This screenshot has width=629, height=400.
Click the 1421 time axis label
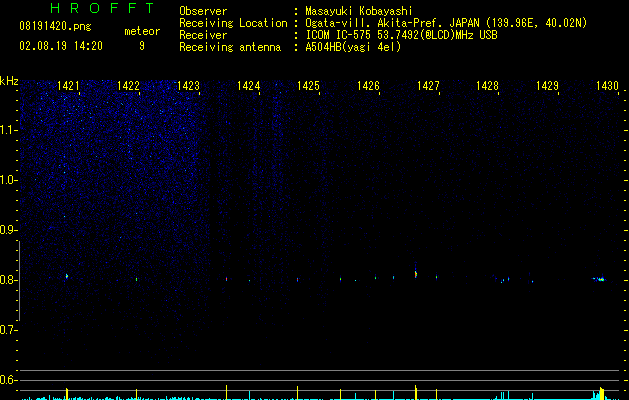(x=68, y=85)
